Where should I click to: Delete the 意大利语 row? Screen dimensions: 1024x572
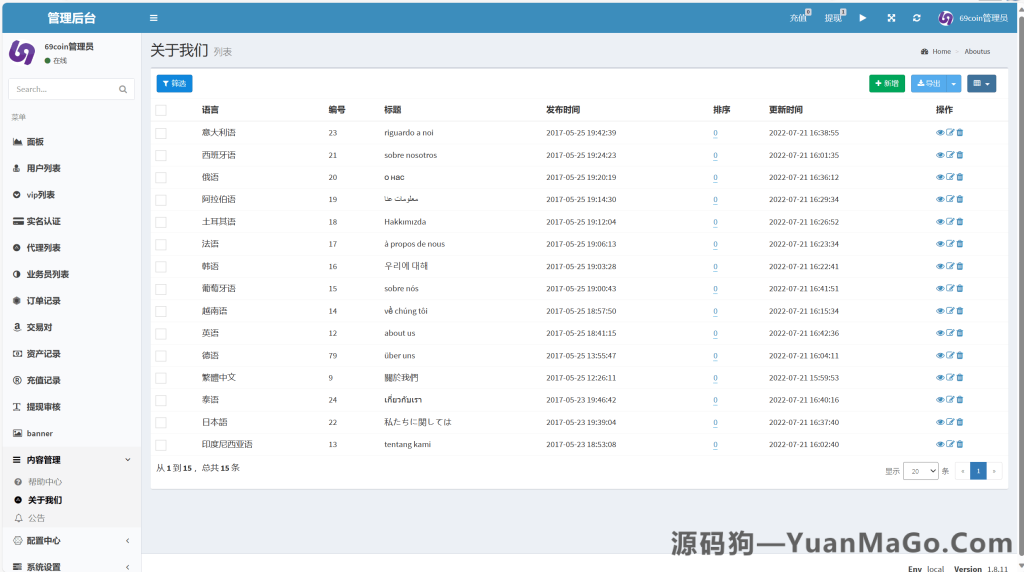coord(960,133)
